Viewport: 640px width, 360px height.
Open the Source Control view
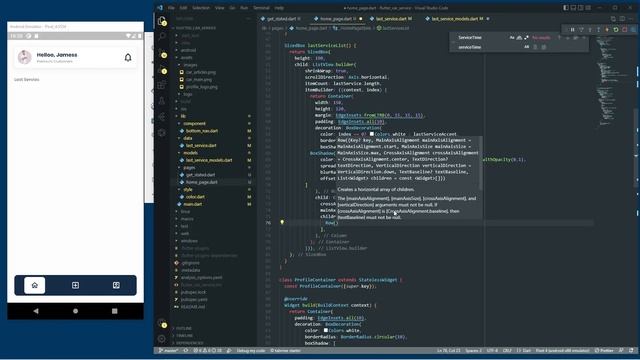click(162, 53)
